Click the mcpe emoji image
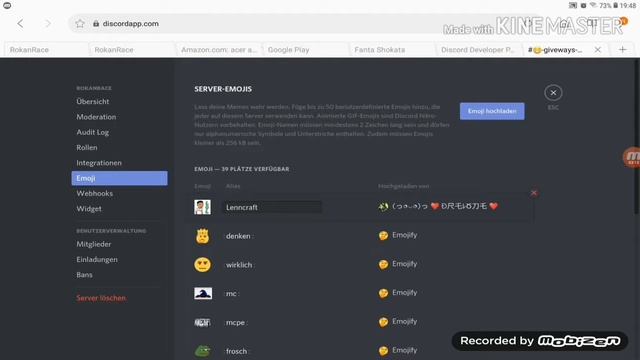Image resolution: width=640 pixels, height=360 pixels. (202, 322)
